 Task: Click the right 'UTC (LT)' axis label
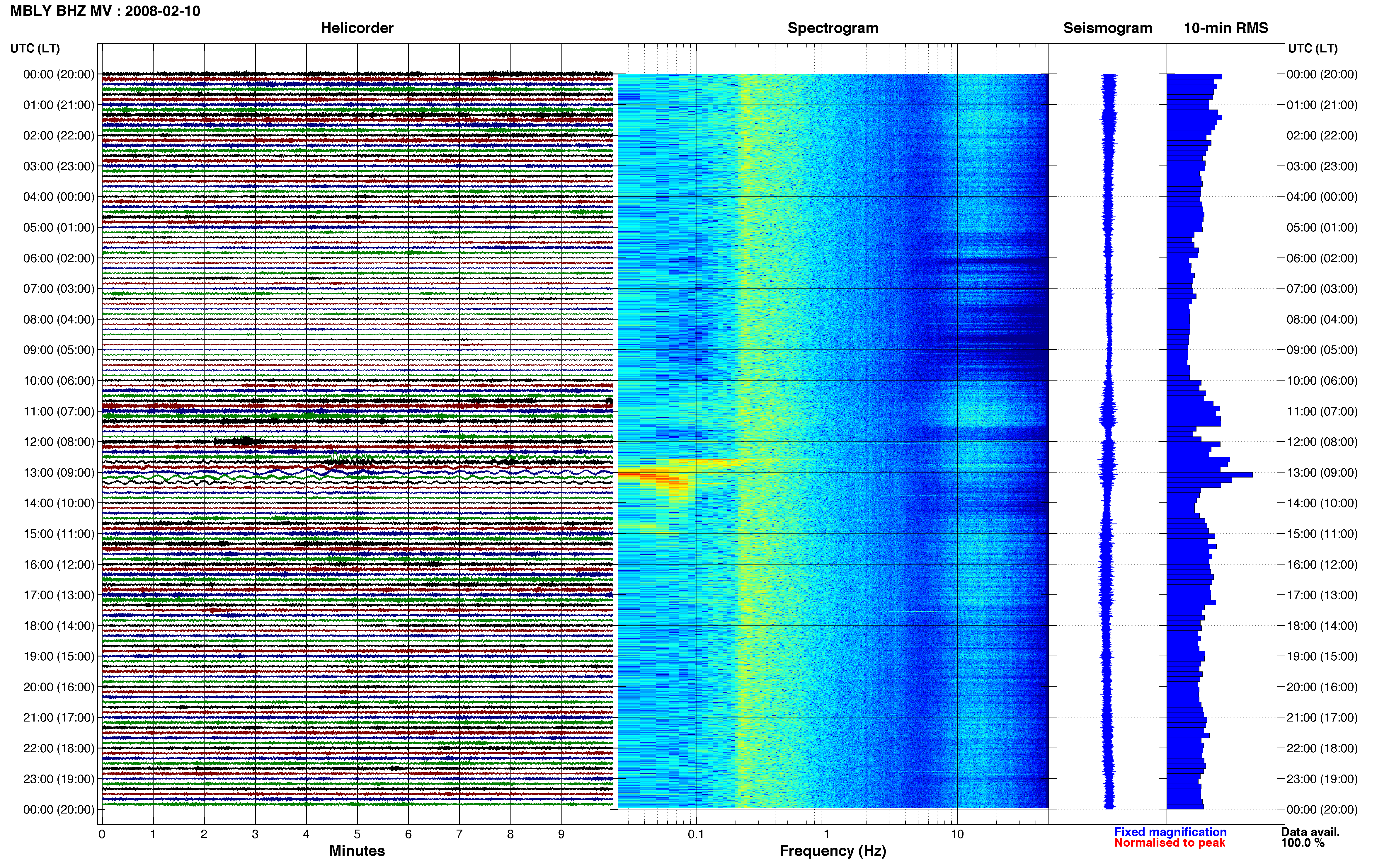(x=1313, y=48)
